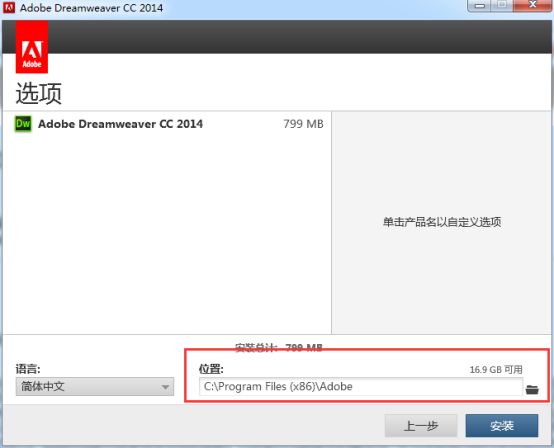Click the 位置: label above path field
The height and width of the screenshot is (448, 554).
pyautogui.click(x=211, y=369)
